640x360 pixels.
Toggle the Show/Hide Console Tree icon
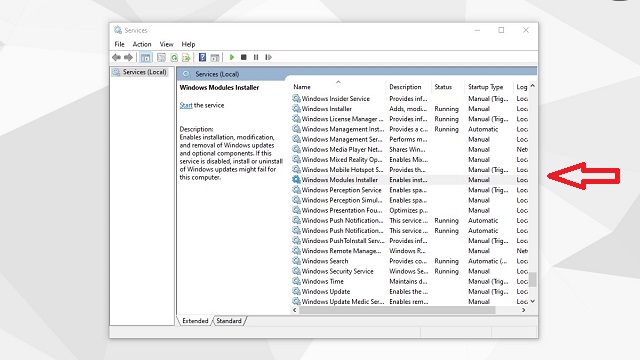tap(145, 58)
